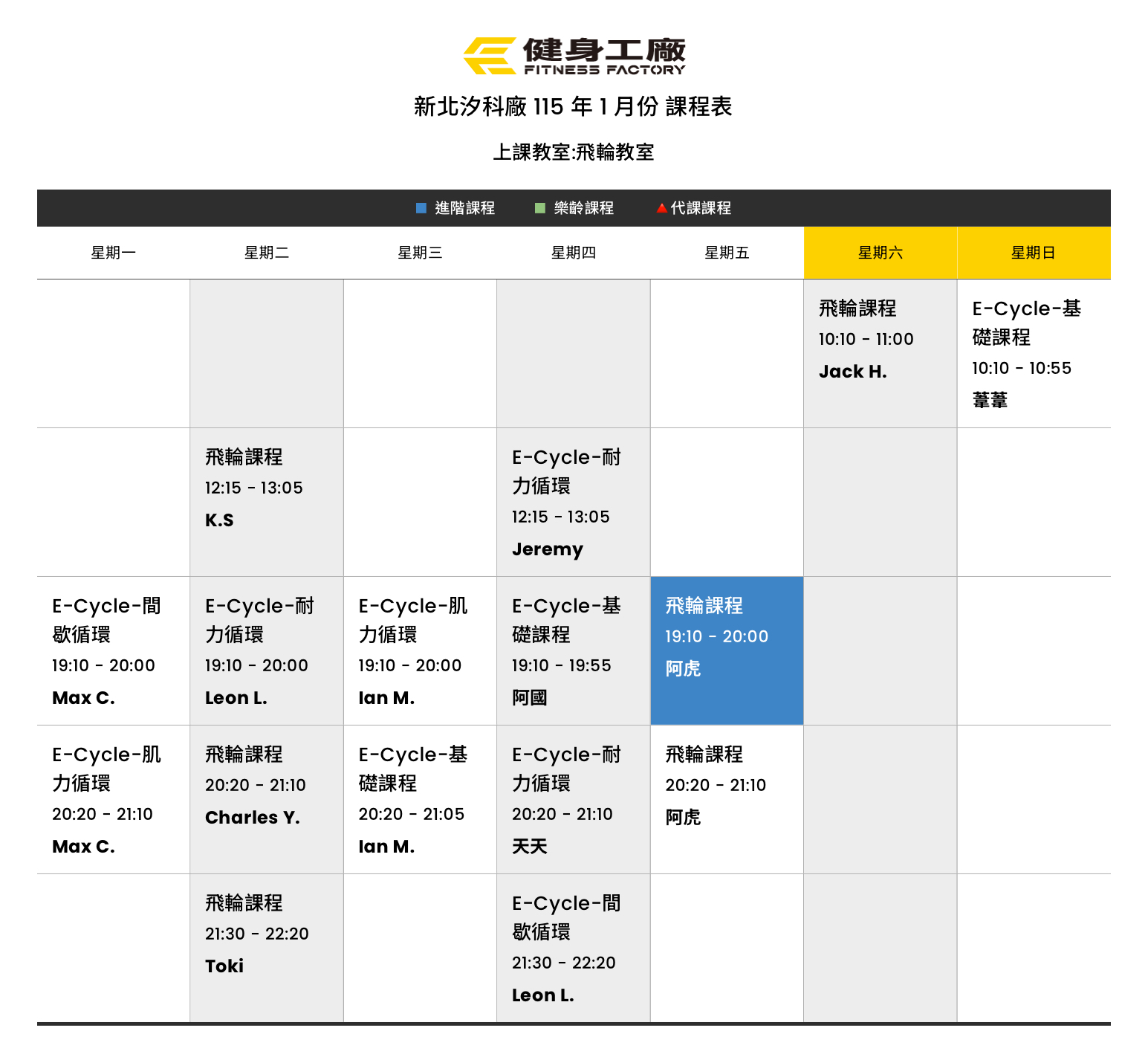Open Thursday 20:20 E-Cycle-耐力循環 with 天天
This screenshot has height=1063, width=1148.
[x=573, y=800]
